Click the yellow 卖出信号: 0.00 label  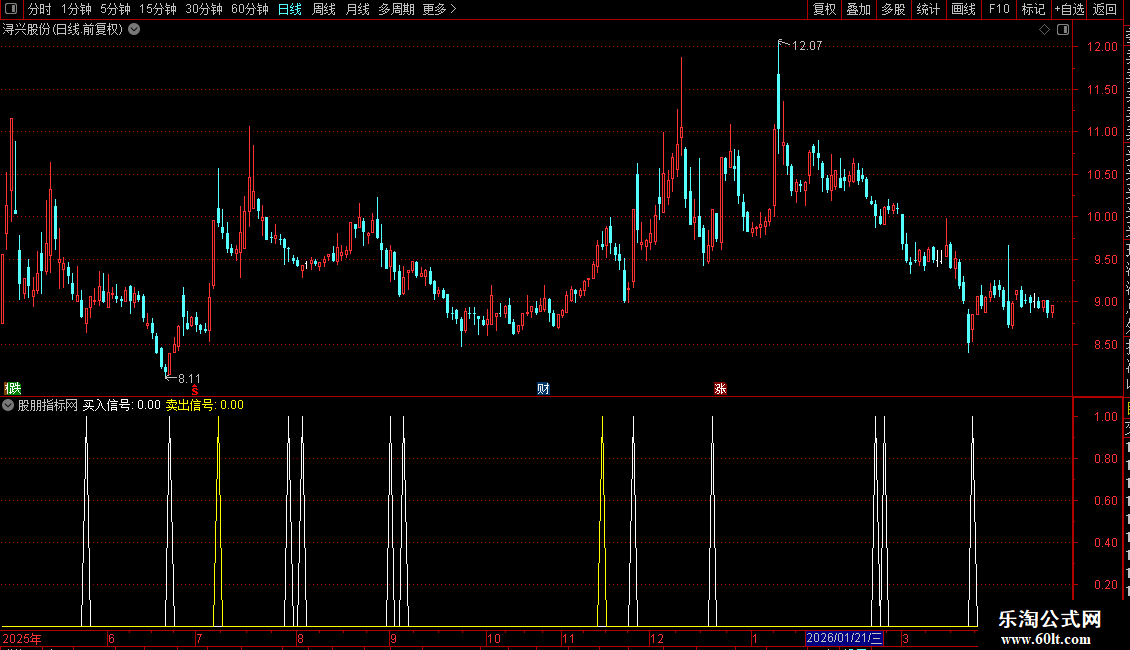coord(205,405)
